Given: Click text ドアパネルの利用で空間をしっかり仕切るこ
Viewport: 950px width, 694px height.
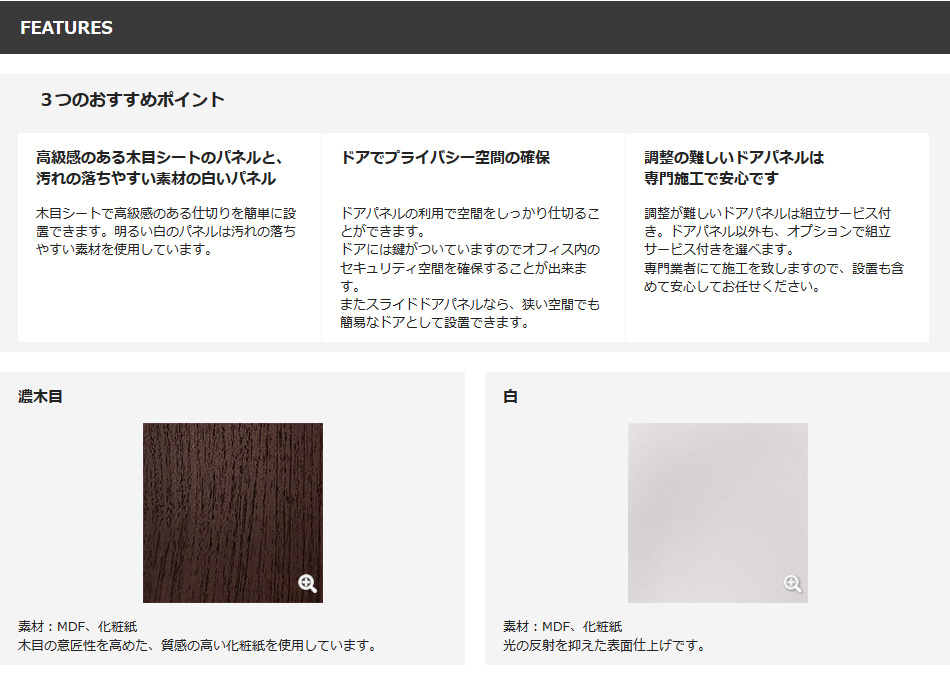Looking at the screenshot, I should click(x=470, y=213).
